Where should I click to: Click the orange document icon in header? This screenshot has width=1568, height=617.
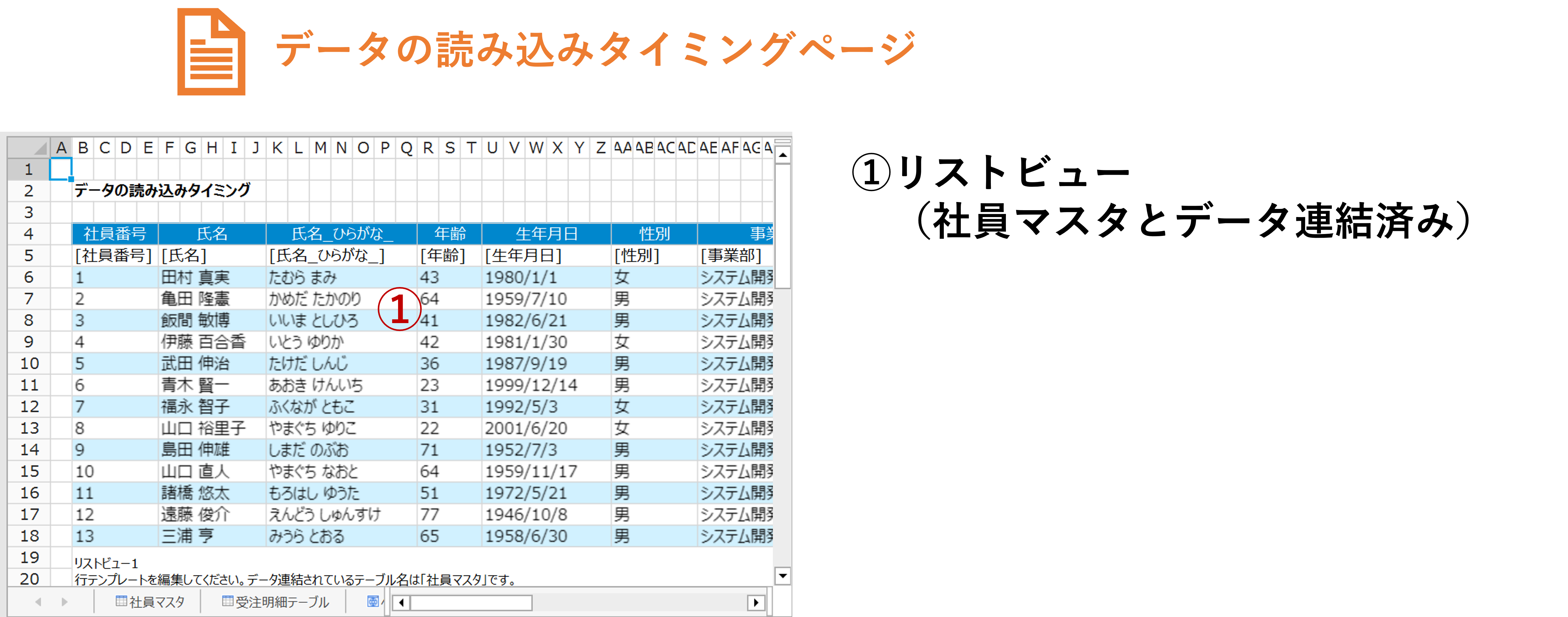pos(210,52)
